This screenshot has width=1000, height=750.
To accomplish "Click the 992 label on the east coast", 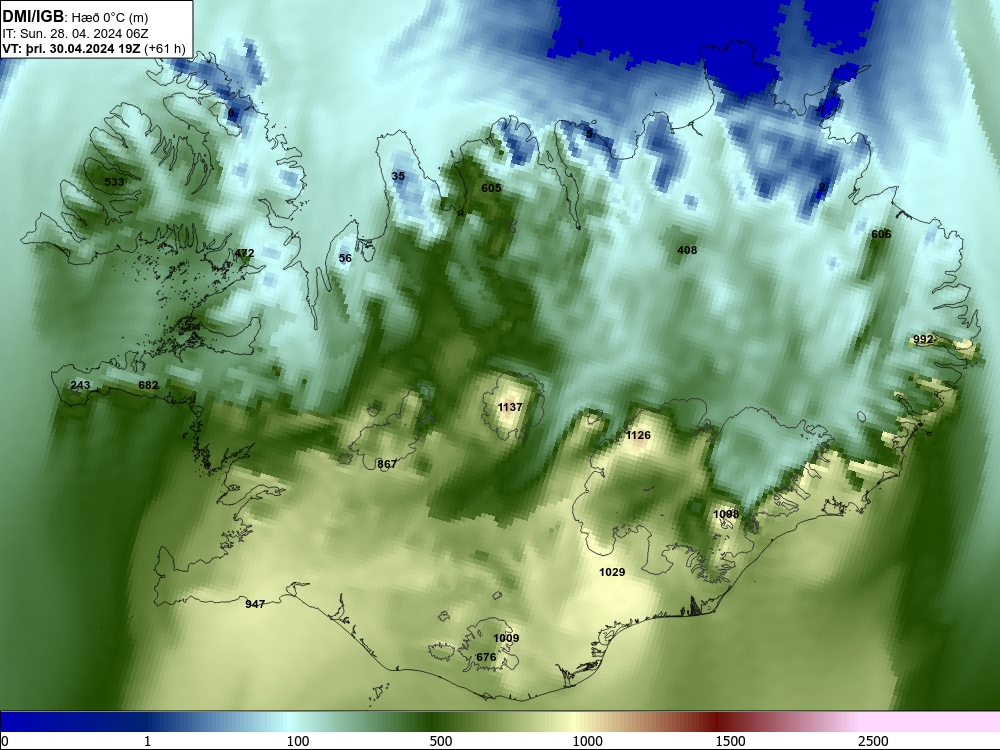I will tap(923, 340).
